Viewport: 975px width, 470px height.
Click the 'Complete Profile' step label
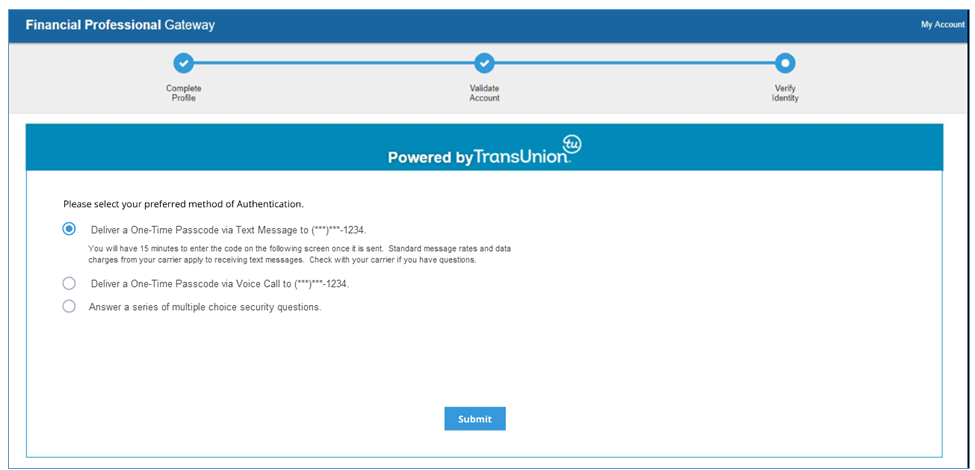(x=183, y=93)
